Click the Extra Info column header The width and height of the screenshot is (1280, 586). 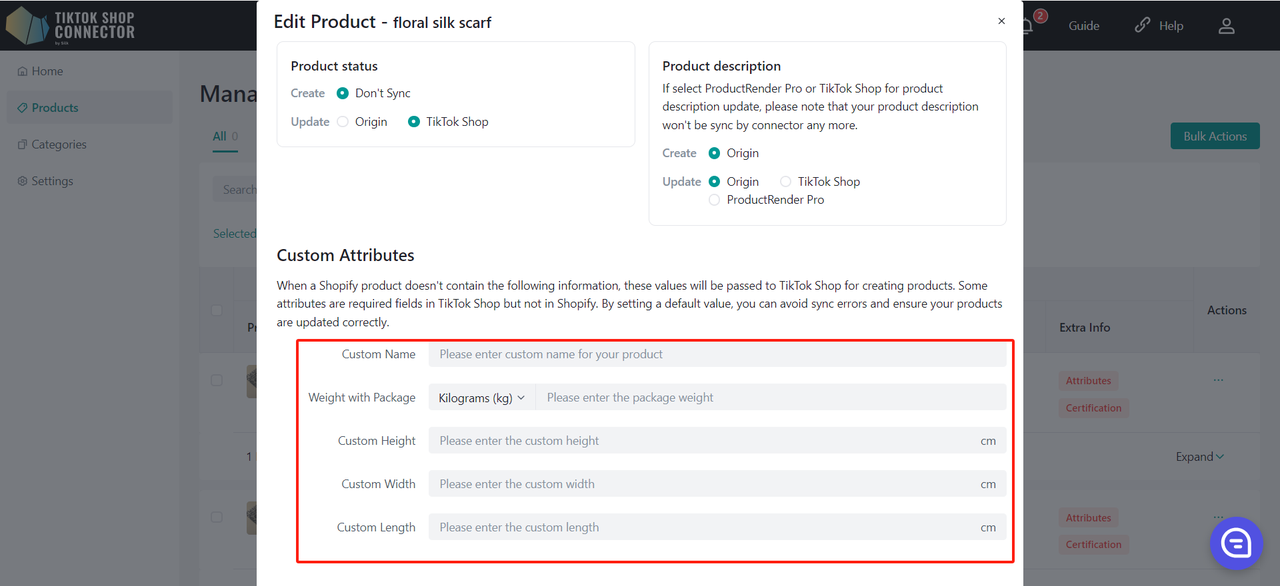click(x=1085, y=327)
